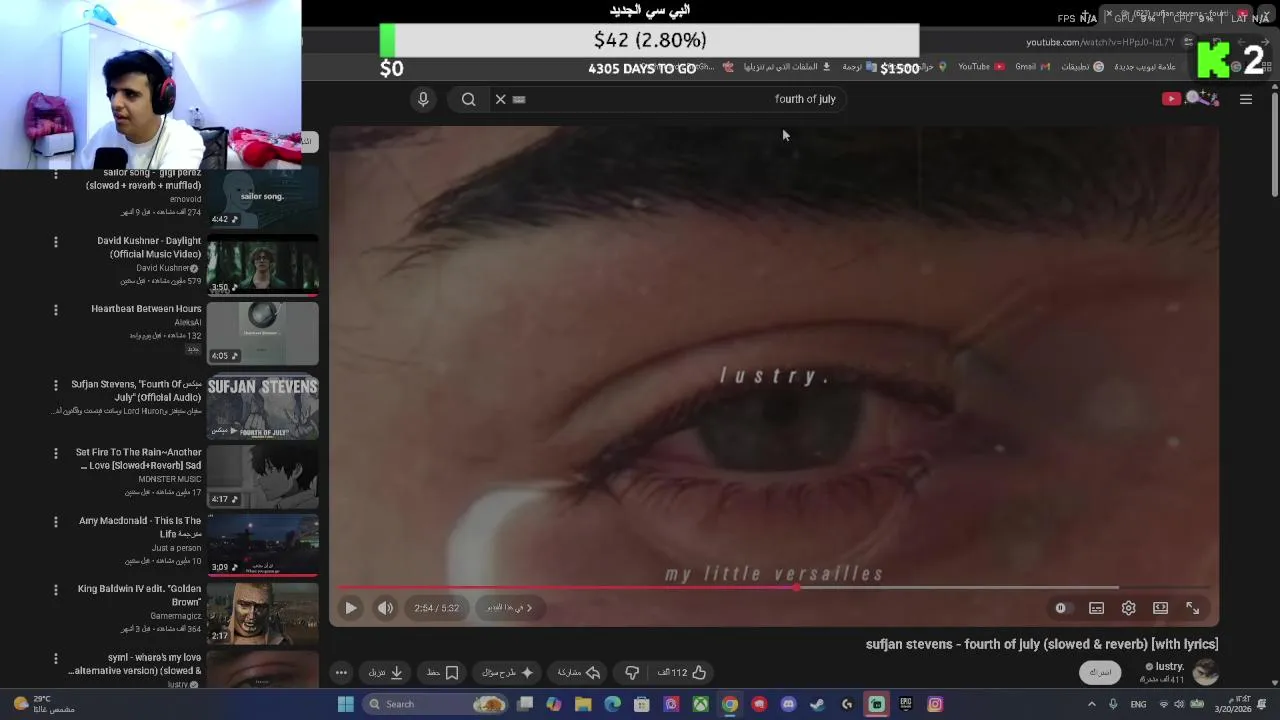Search by voice microphone icon
The width and height of the screenshot is (1280, 720).
click(423, 99)
